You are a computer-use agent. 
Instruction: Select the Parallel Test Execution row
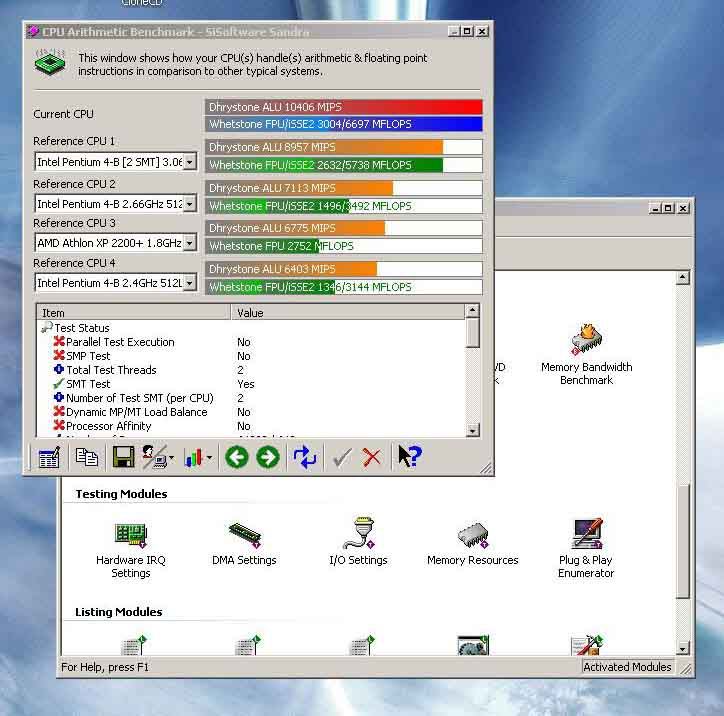click(x=252, y=342)
